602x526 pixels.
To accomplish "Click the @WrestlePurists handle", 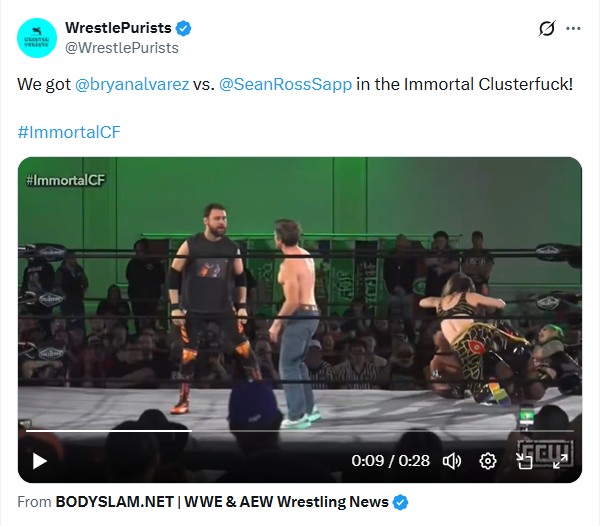I will click(x=122, y=48).
